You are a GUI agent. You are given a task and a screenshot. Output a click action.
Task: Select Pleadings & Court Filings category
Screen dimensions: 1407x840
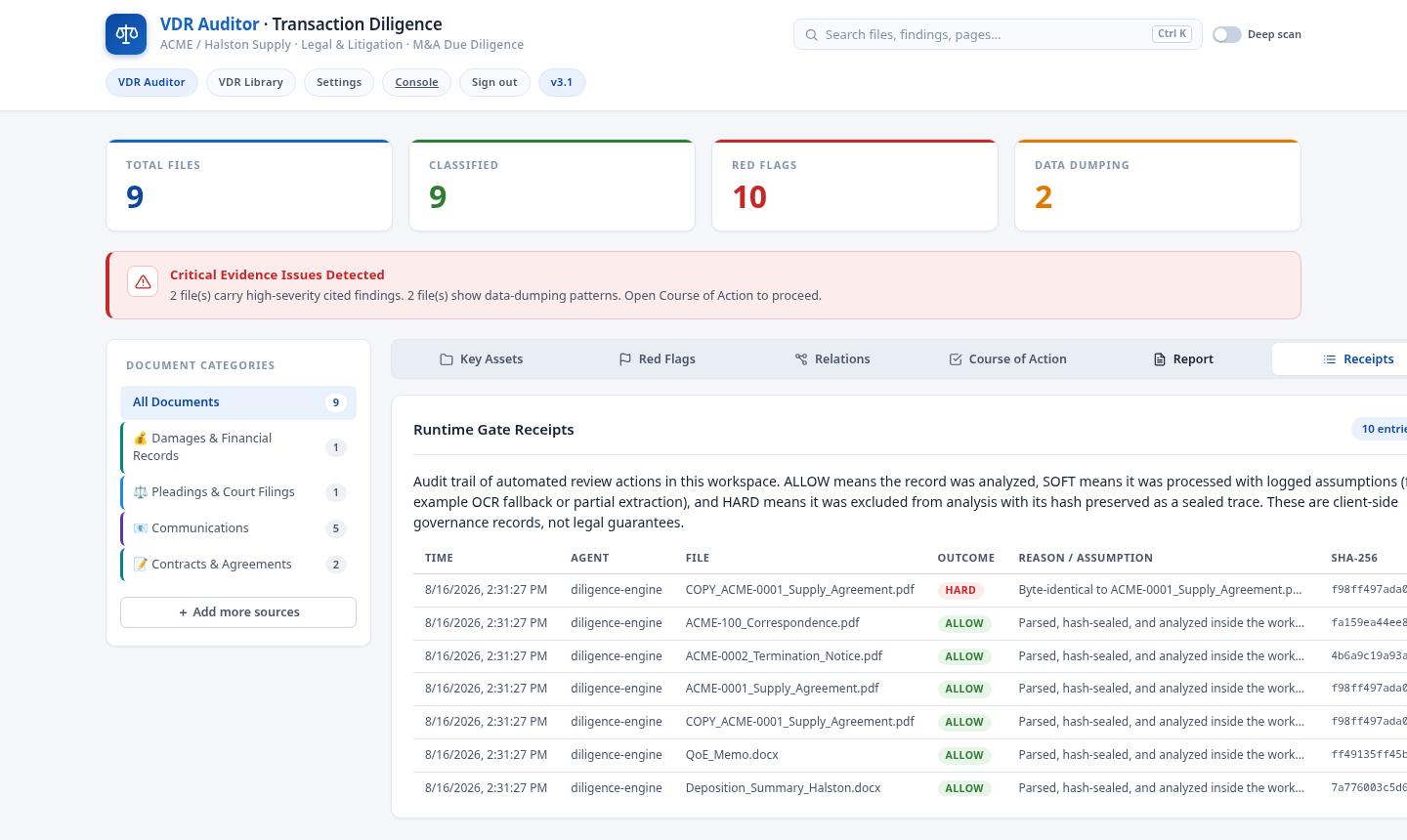[238, 492]
